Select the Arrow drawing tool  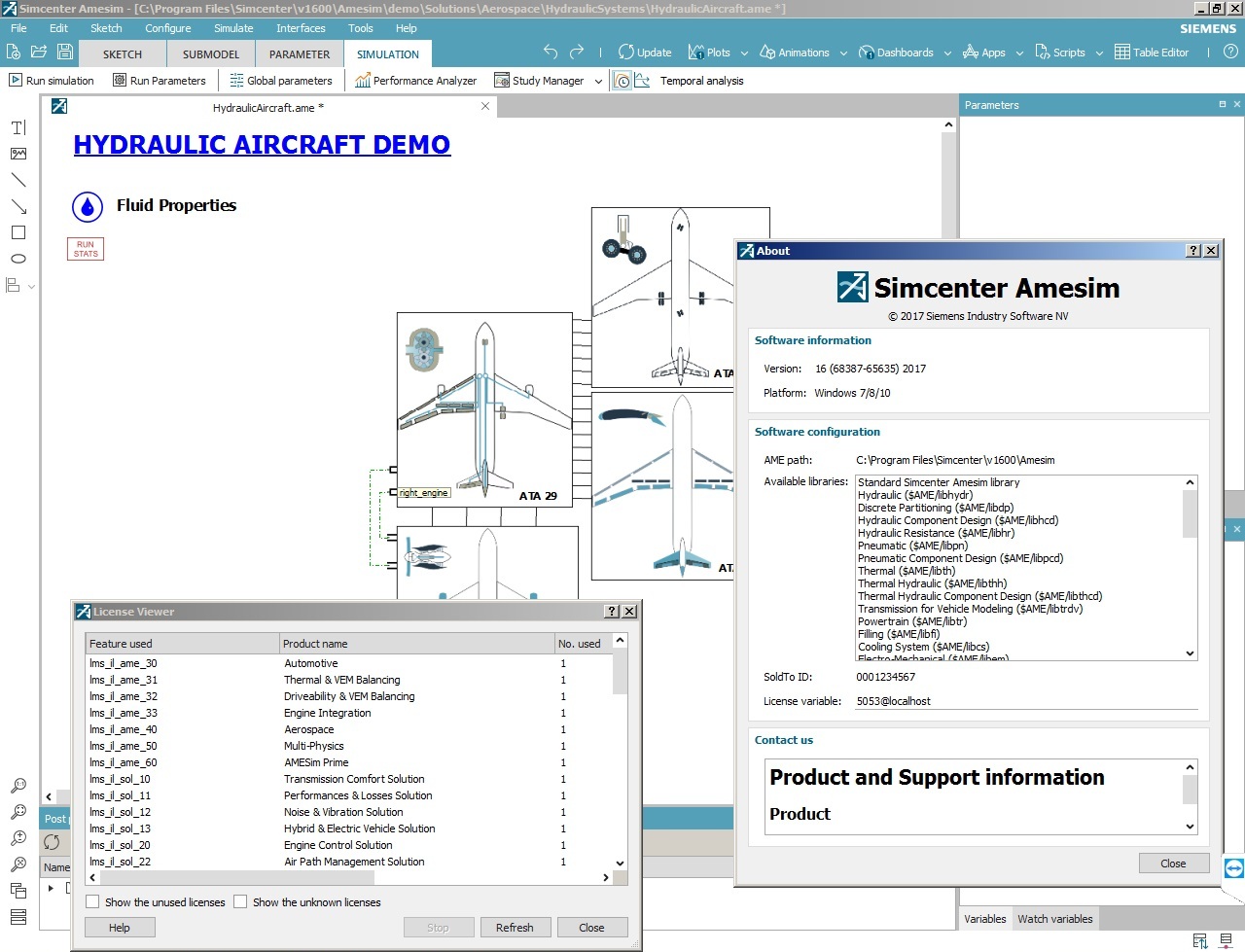pos(18,206)
